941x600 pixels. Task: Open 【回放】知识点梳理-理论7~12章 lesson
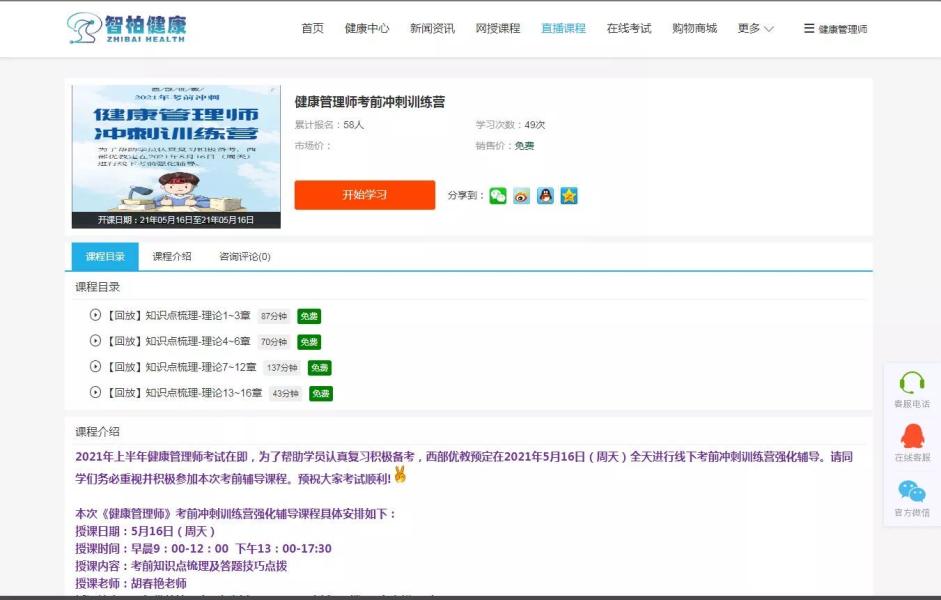181,367
